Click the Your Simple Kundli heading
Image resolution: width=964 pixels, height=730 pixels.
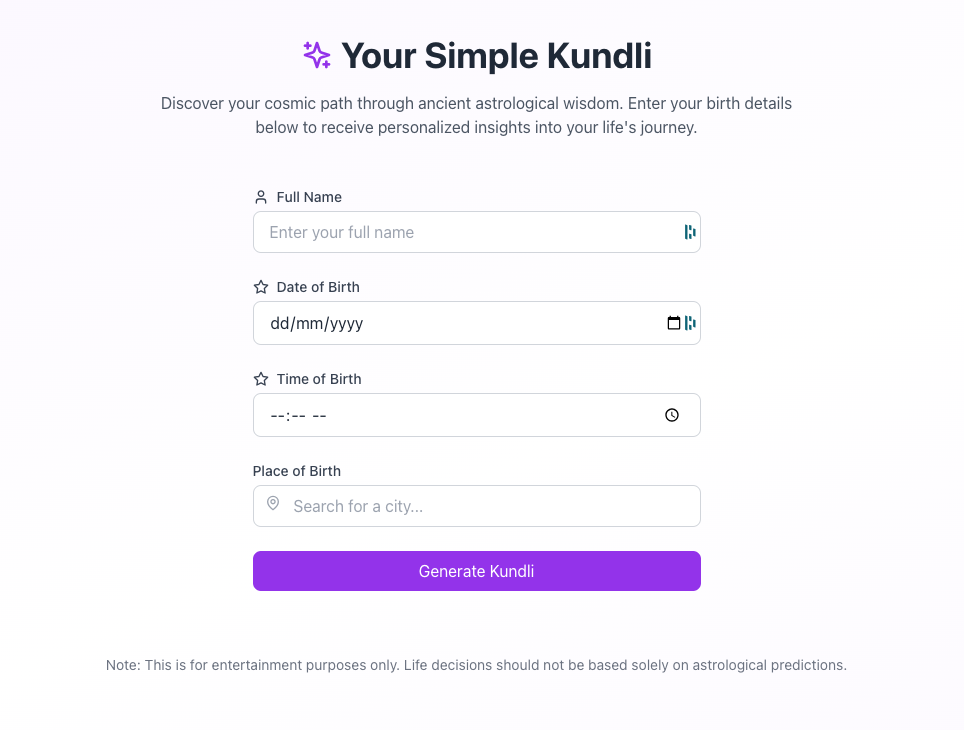pyautogui.click(x=496, y=56)
